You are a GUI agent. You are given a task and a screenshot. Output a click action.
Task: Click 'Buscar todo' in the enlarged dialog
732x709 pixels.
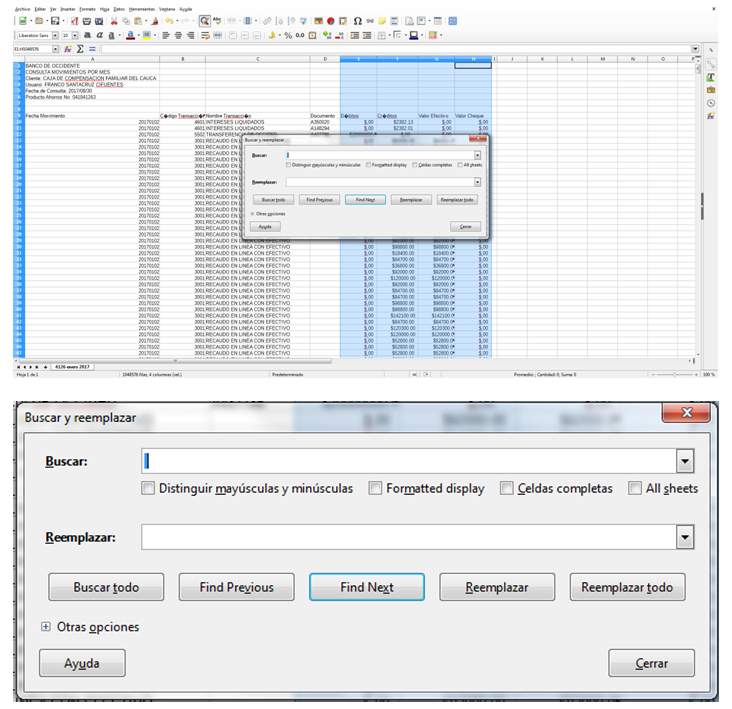(x=106, y=587)
